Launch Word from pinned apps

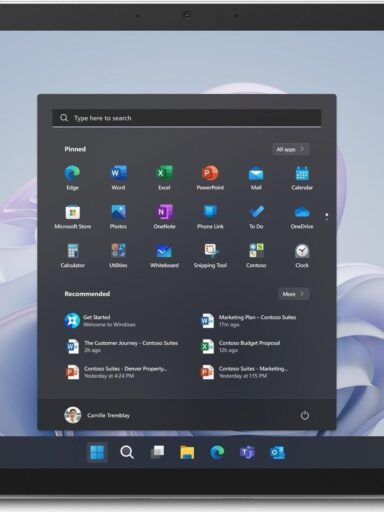(118, 178)
